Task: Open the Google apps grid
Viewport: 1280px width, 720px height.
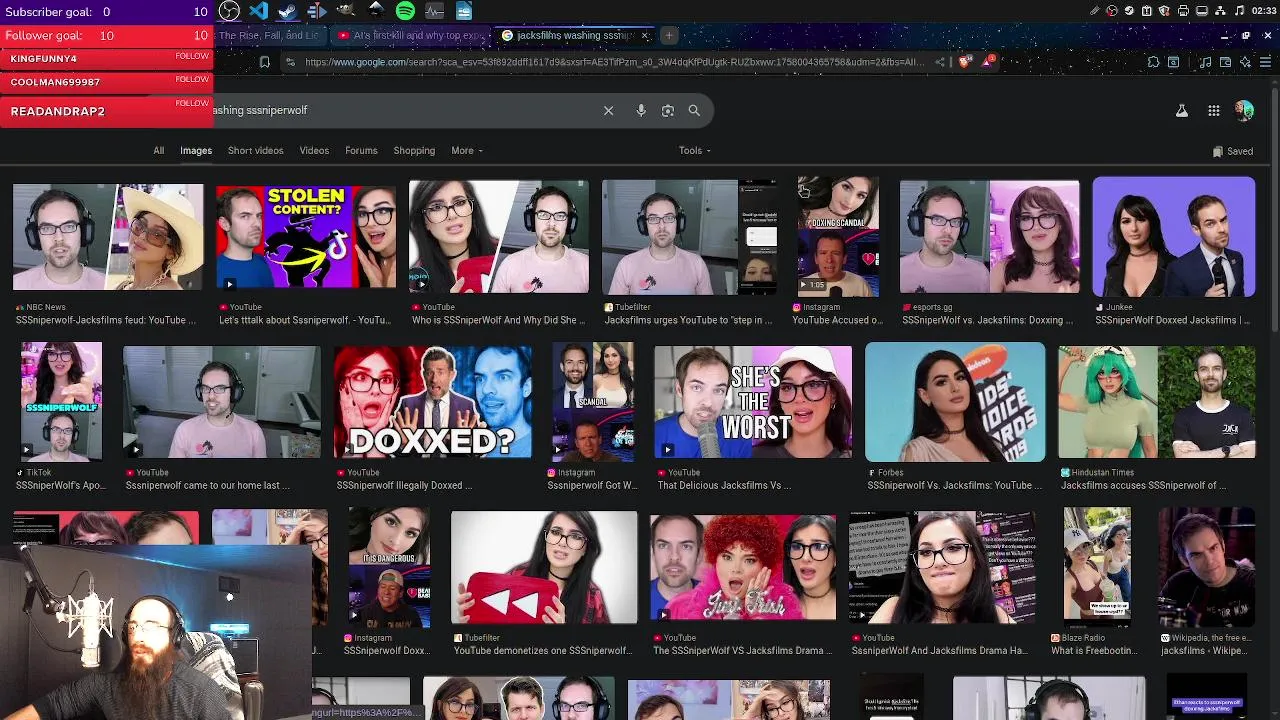Action: 1213,111
